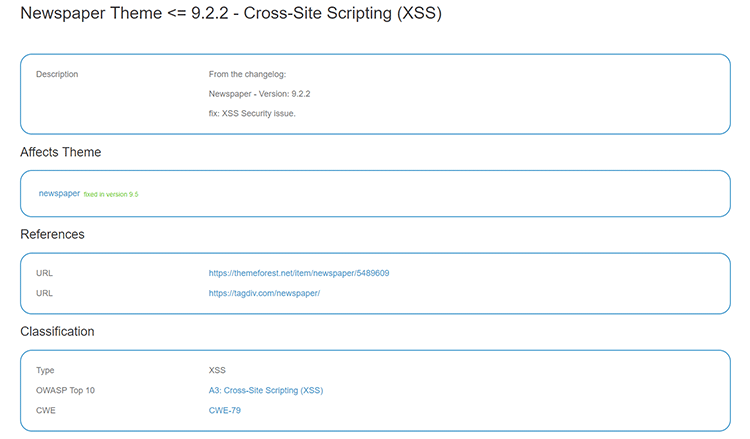Click the 'fix: XSS Security issue.' line
The width and height of the screenshot is (750, 439).
click(x=252, y=113)
